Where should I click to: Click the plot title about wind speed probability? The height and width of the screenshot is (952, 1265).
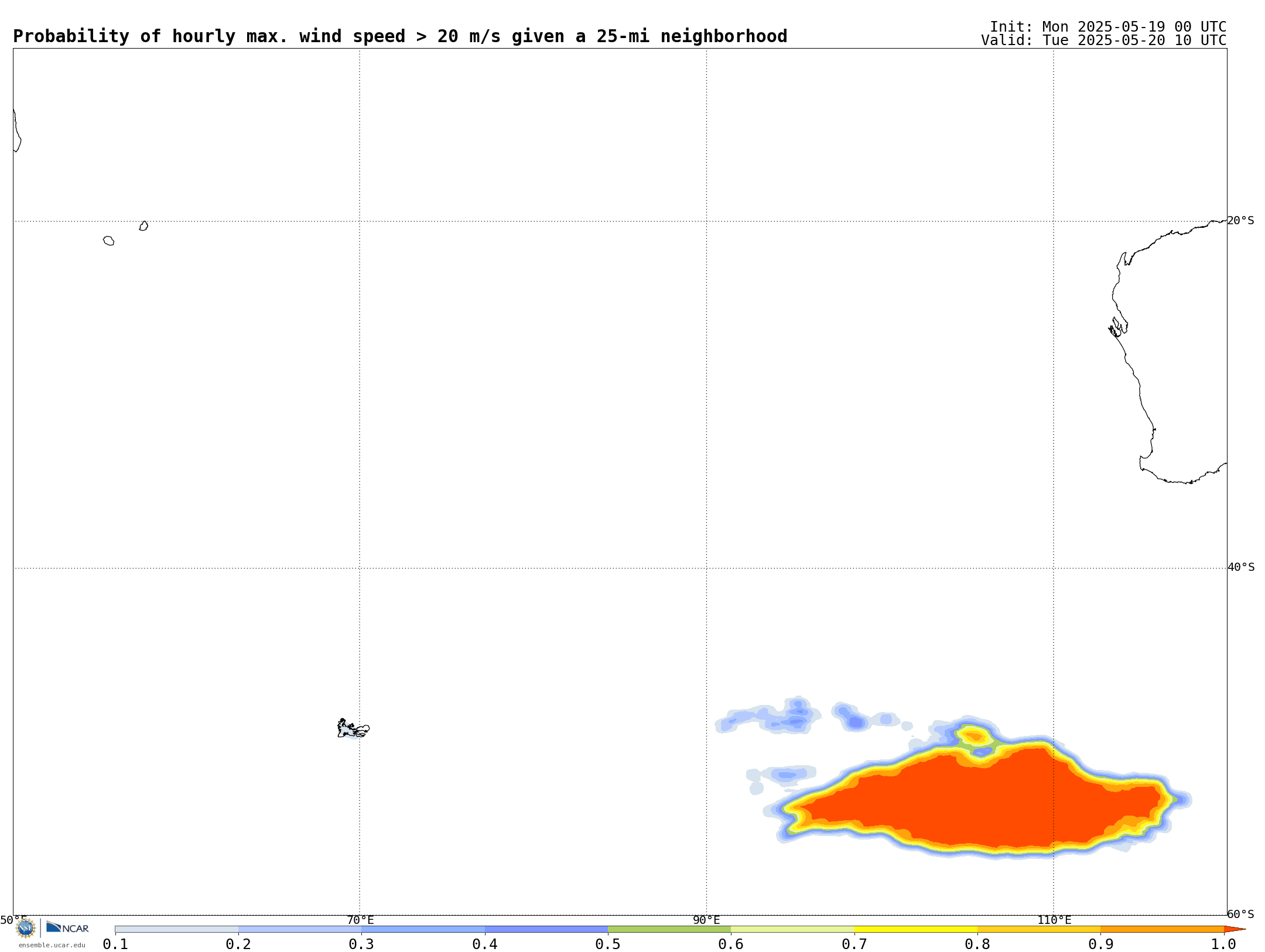pyautogui.click(x=400, y=36)
